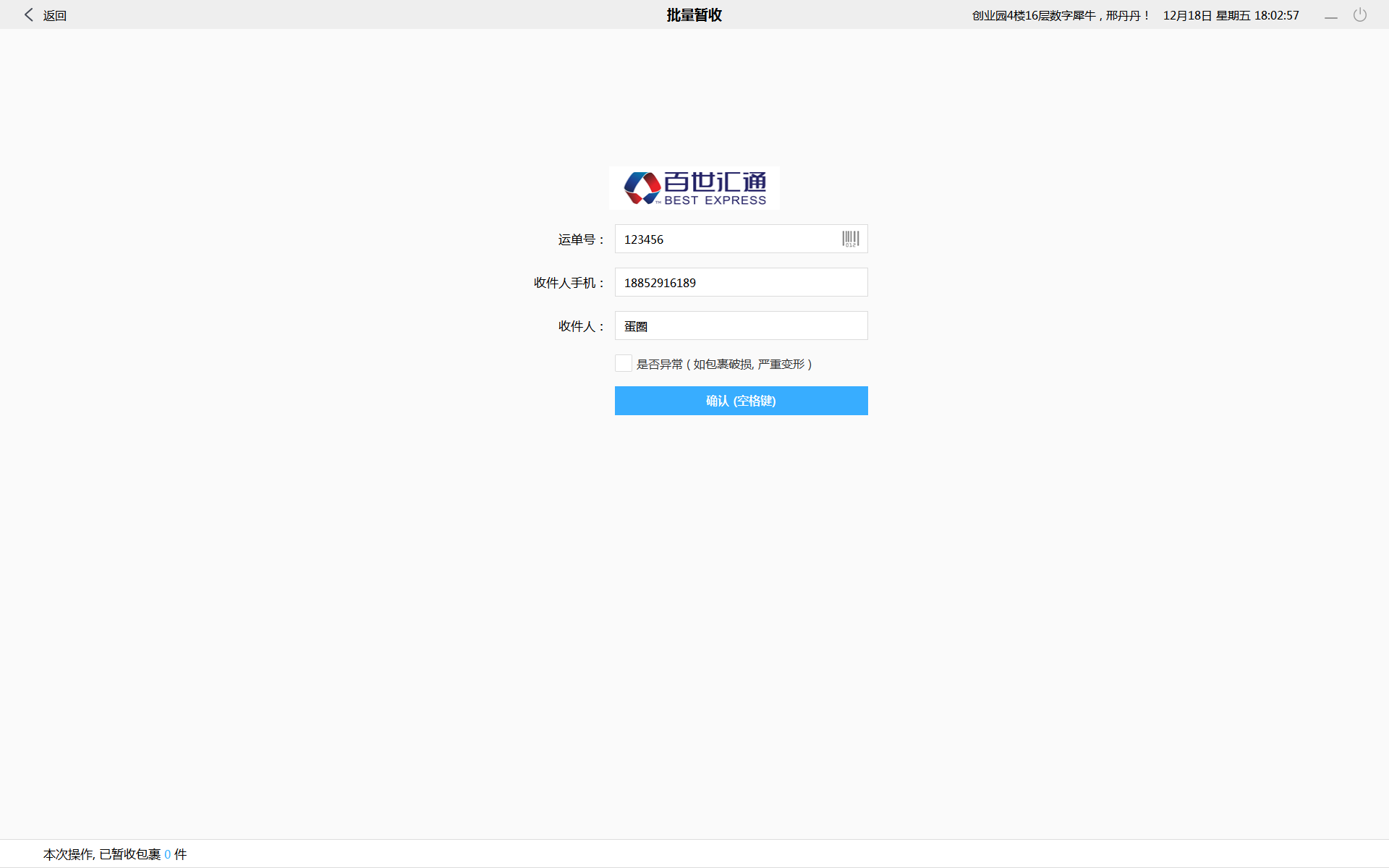Check the 是否异常 abnormal package checkbox
1389x868 pixels.
point(624,363)
